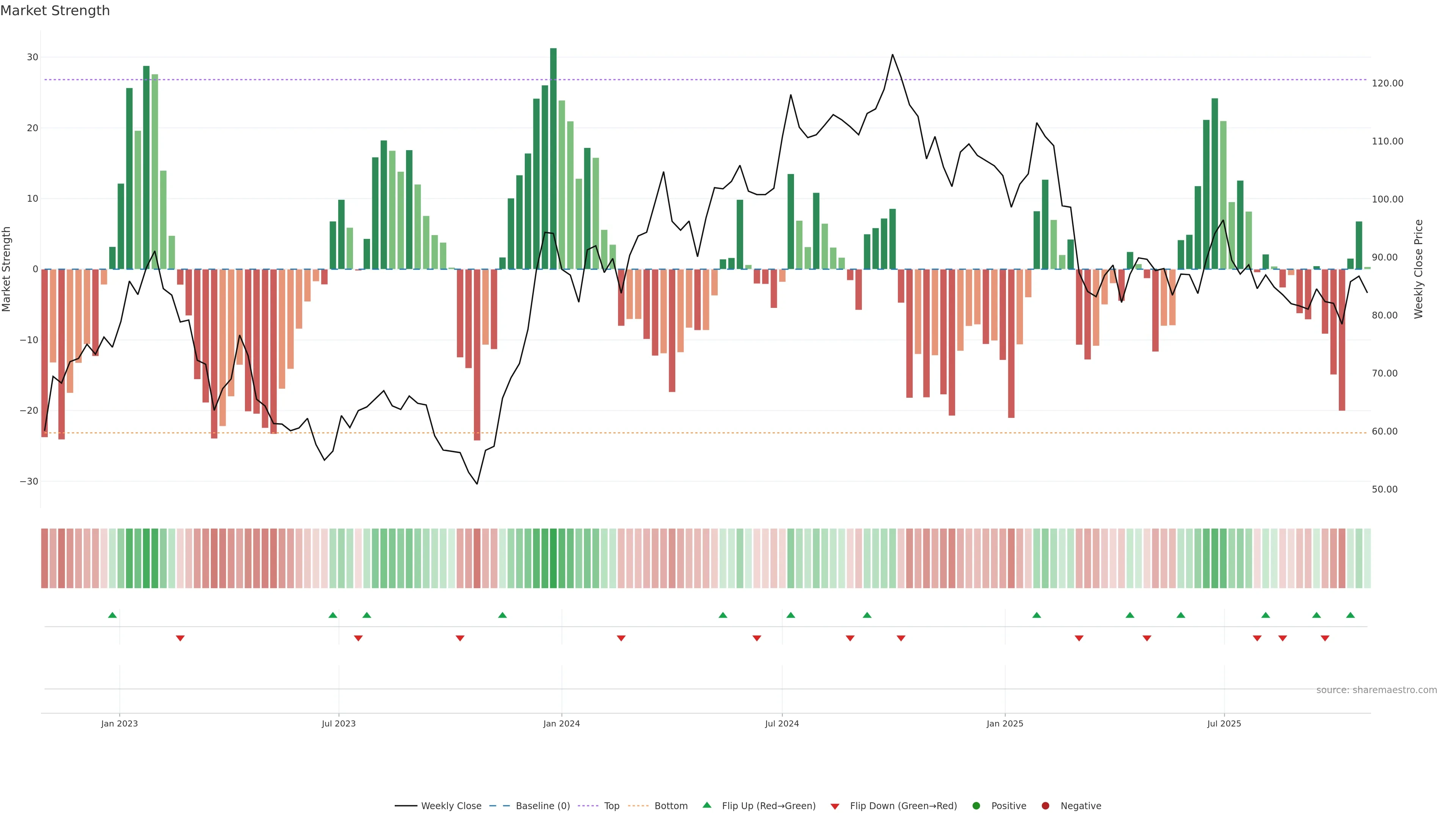Click the Negative red circle legend icon
The image size is (1456, 819).
point(1045,806)
